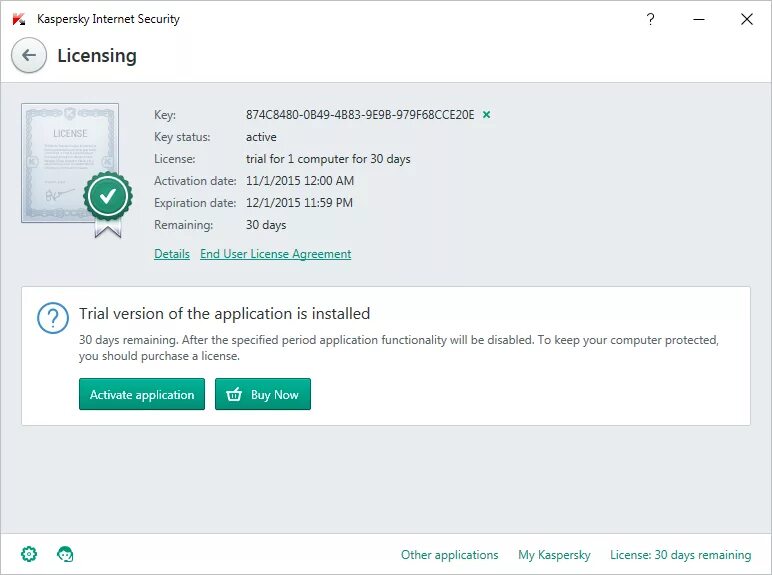Close the Kaspersky window

click(x=747, y=19)
